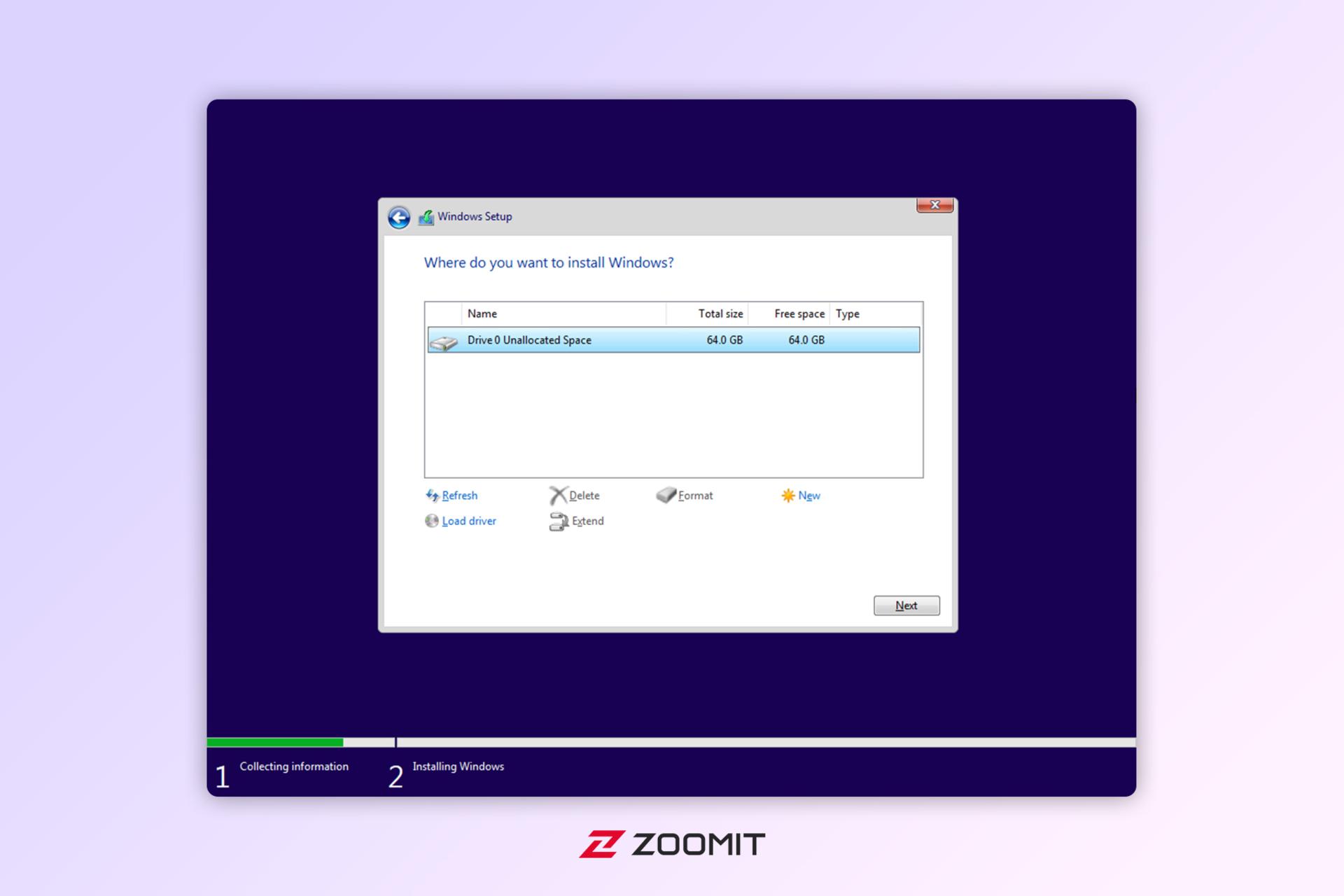1344x896 pixels.
Task: Click the 'Where do you want to install Windows?' heading
Action: (549, 262)
